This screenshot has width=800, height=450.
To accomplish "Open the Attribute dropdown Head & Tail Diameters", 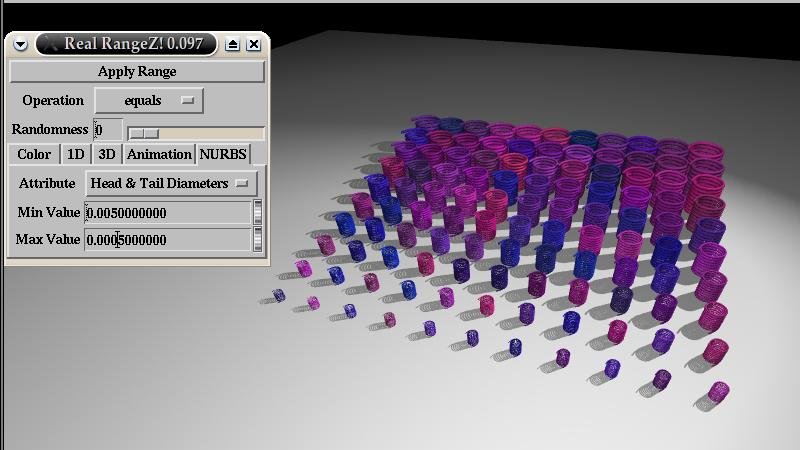I will tap(171, 183).
